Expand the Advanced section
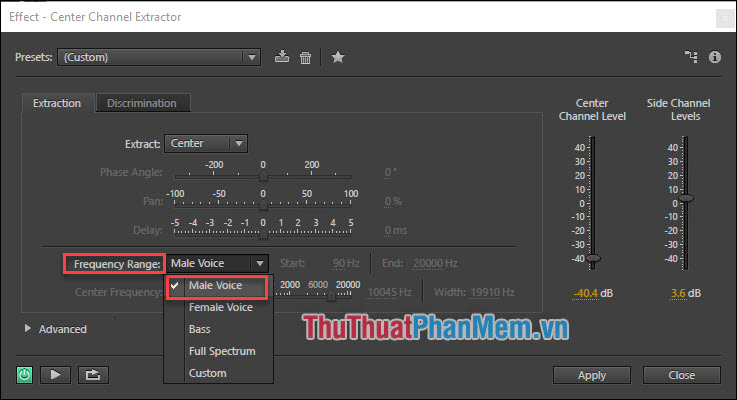Viewport: 737px width, 400px height. tap(28, 329)
